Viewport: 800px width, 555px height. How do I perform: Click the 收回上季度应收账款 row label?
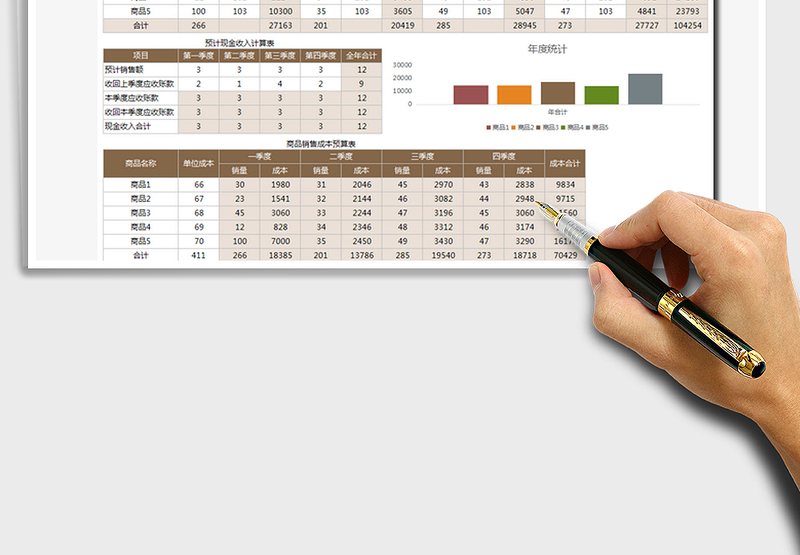tap(140, 84)
